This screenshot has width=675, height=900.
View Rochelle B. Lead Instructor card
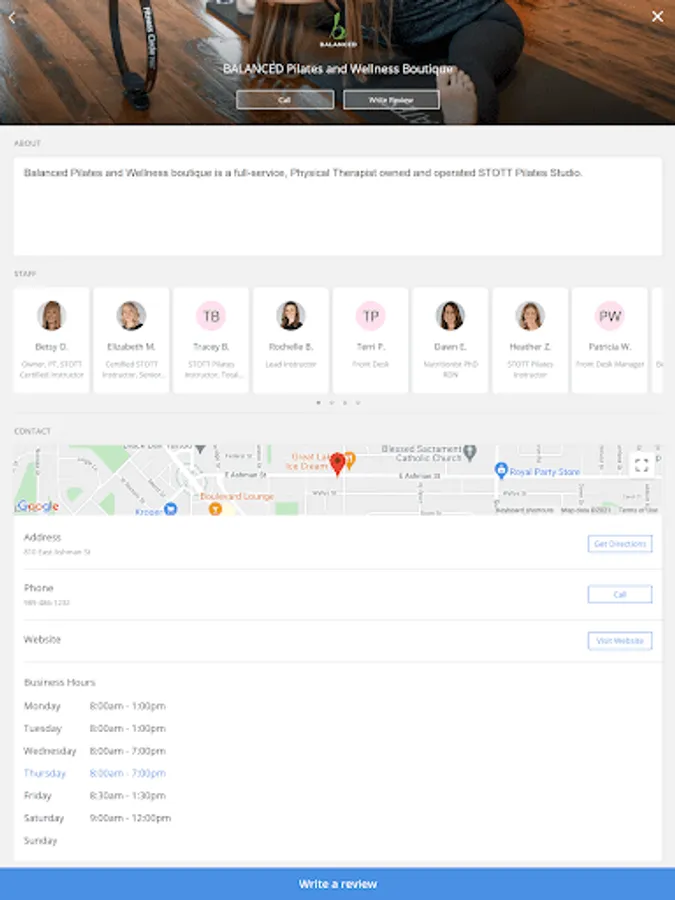pos(291,340)
